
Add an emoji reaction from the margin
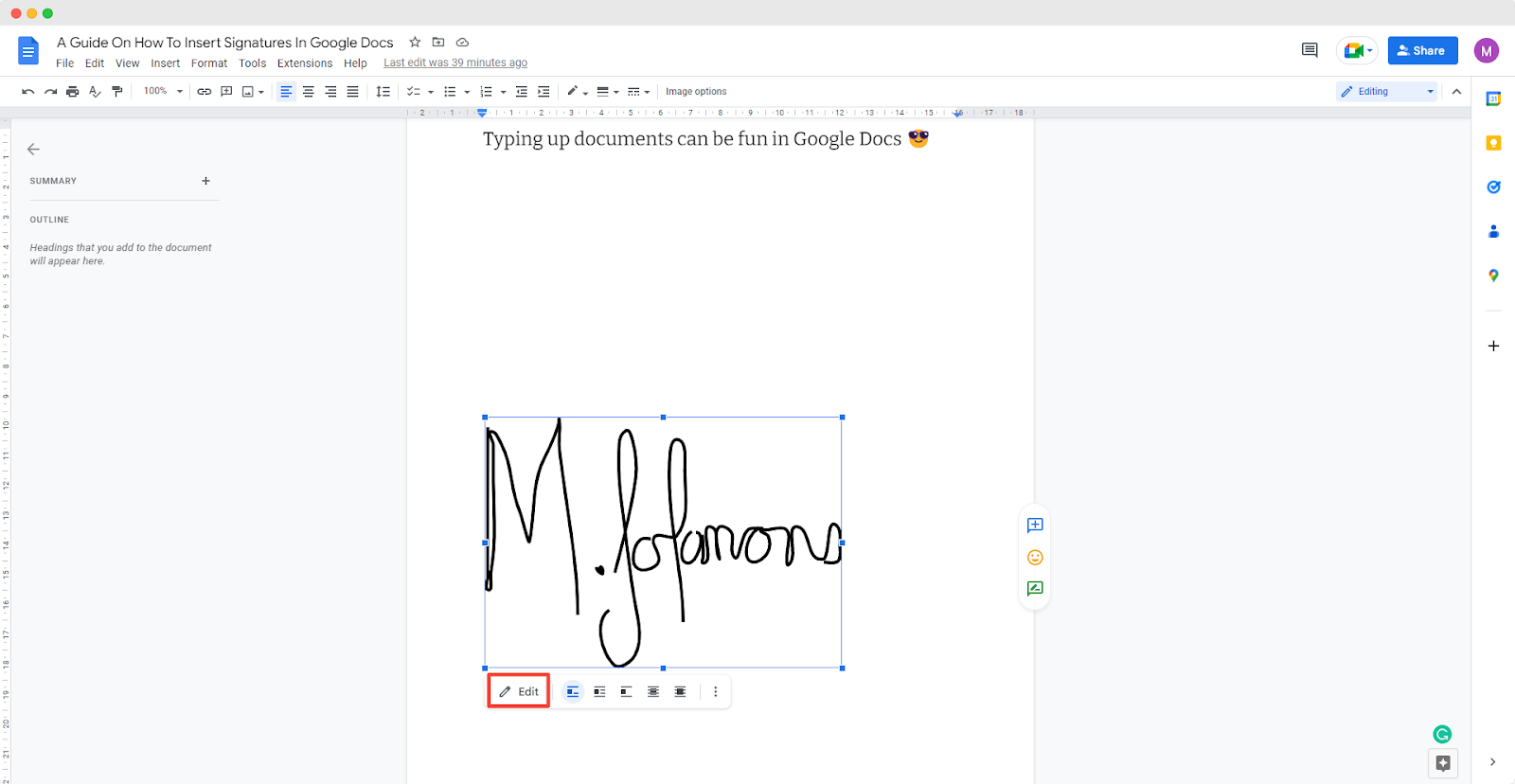point(1035,558)
